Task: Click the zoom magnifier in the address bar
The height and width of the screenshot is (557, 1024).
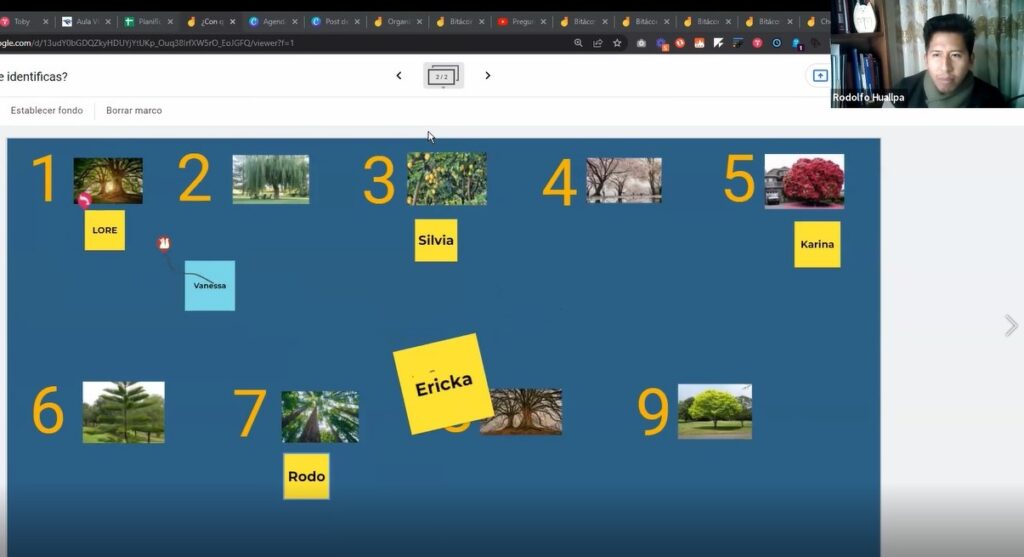Action: [579, 43]
